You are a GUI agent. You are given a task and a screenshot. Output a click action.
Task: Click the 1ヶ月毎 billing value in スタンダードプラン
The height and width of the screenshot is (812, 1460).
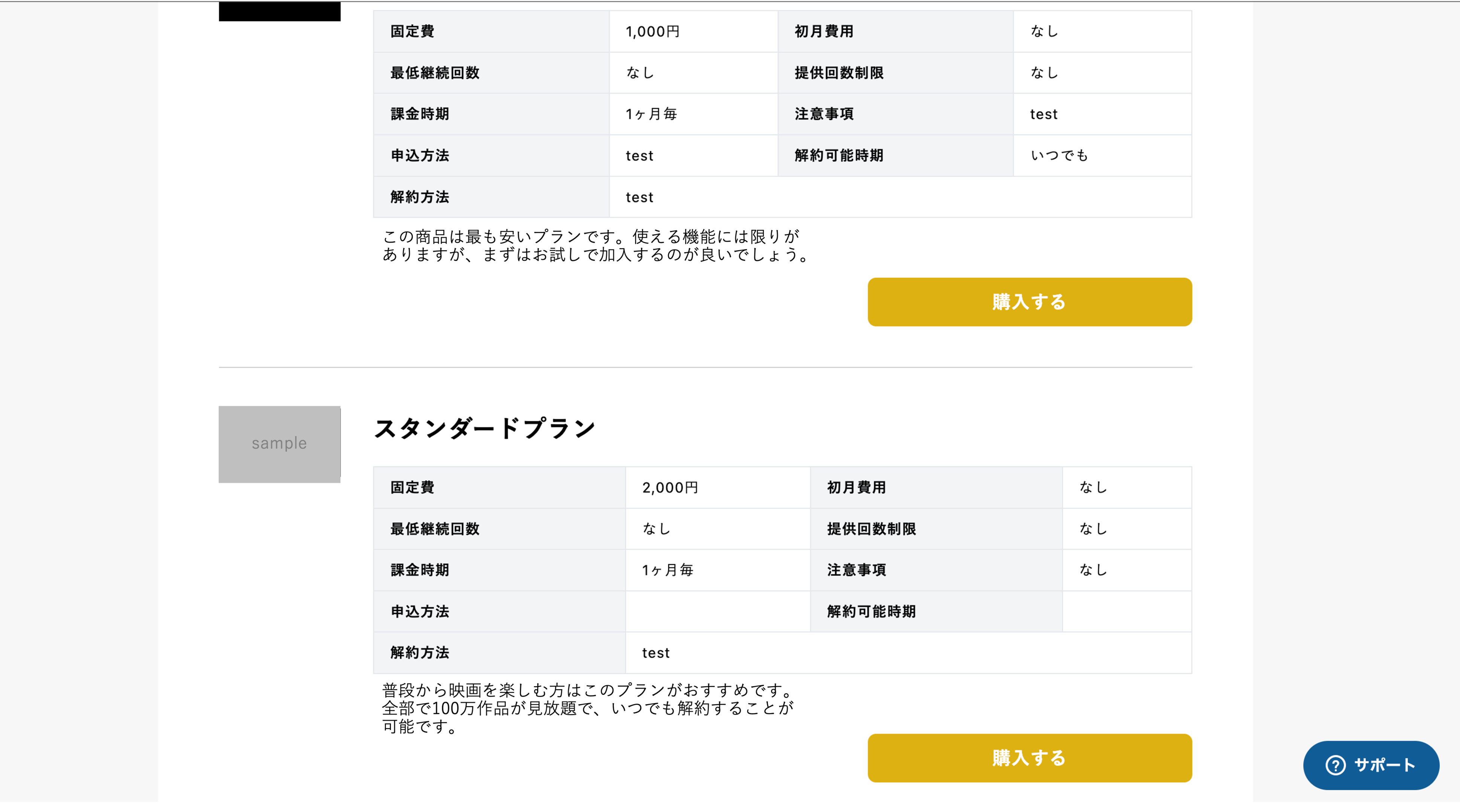667,570
